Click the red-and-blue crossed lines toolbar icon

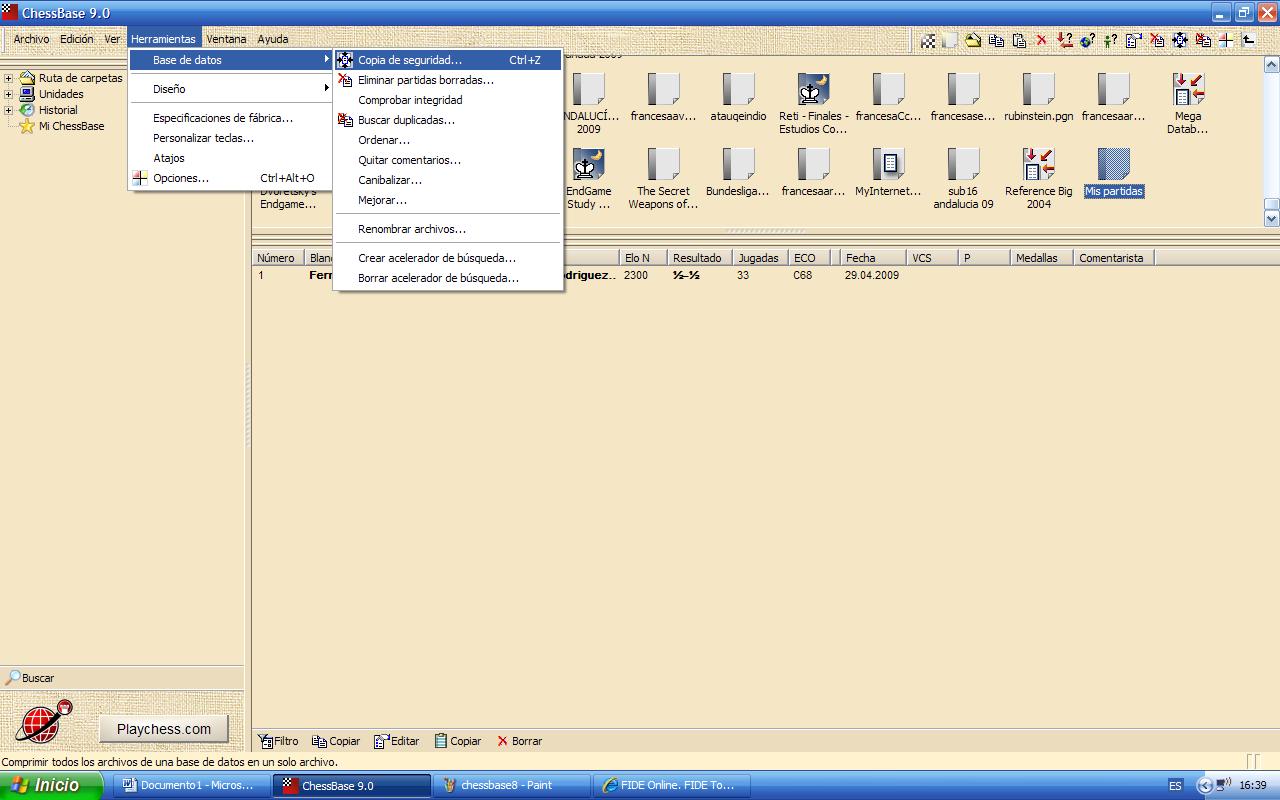(1225, 40)
